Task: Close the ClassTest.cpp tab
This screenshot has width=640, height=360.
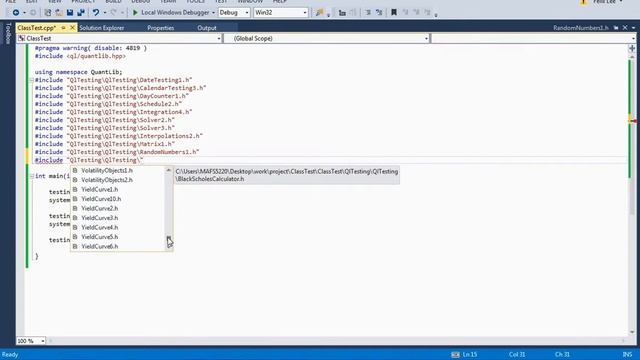Action: point(73,28)
